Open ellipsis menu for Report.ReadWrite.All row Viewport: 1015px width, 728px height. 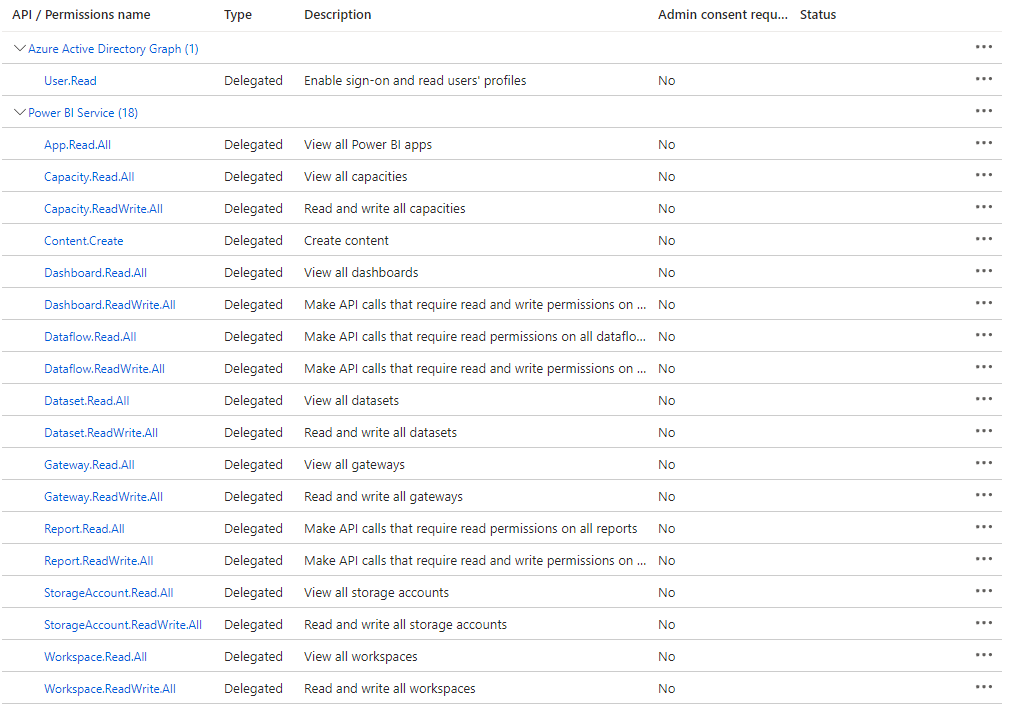click(983, 559)
